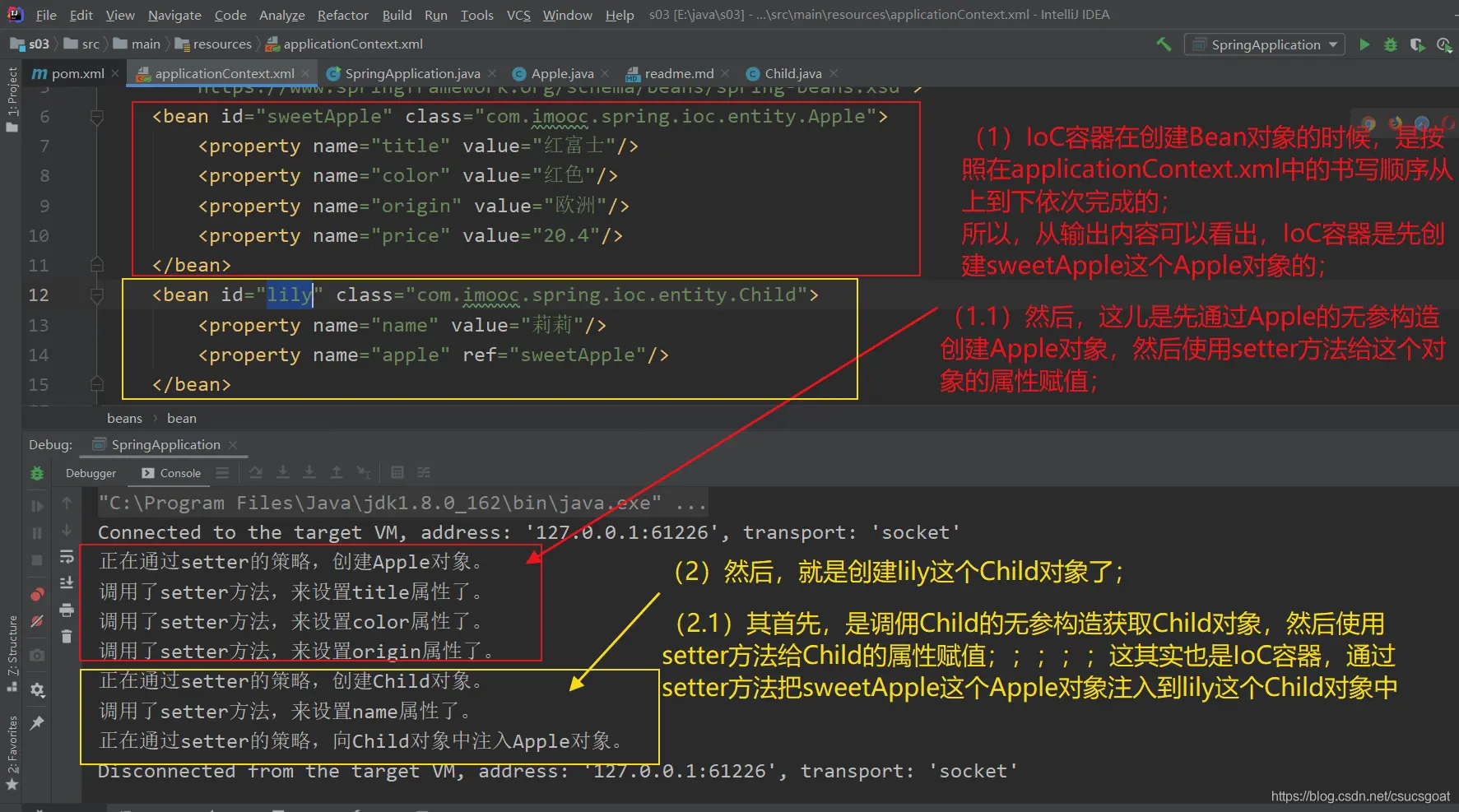Open the Edit menu
This screenshot has width=1459, height=812.
81,15
